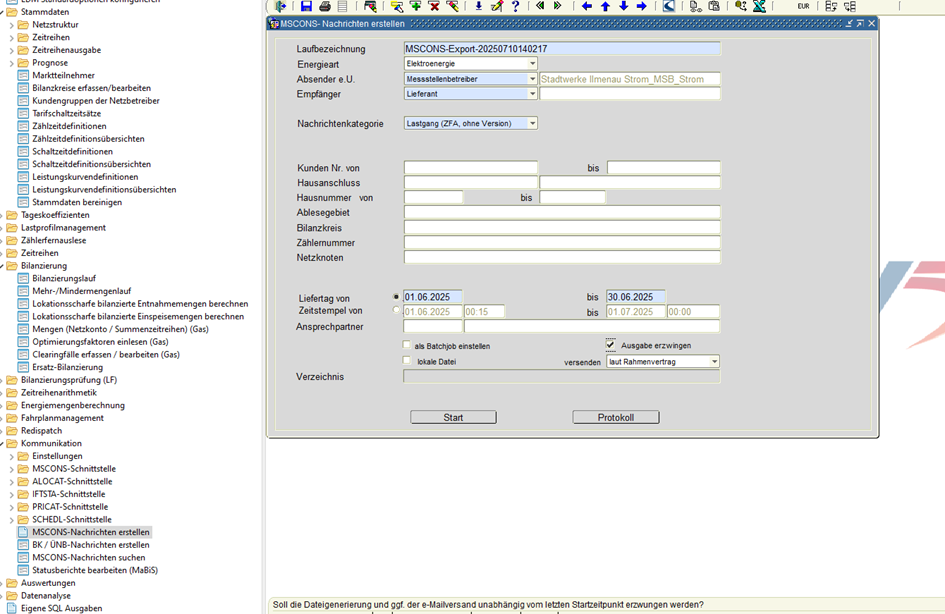The height and width of the screenshot is (614, 945).
Task: Click the red X delete-record icon
Action: (433, 6)
